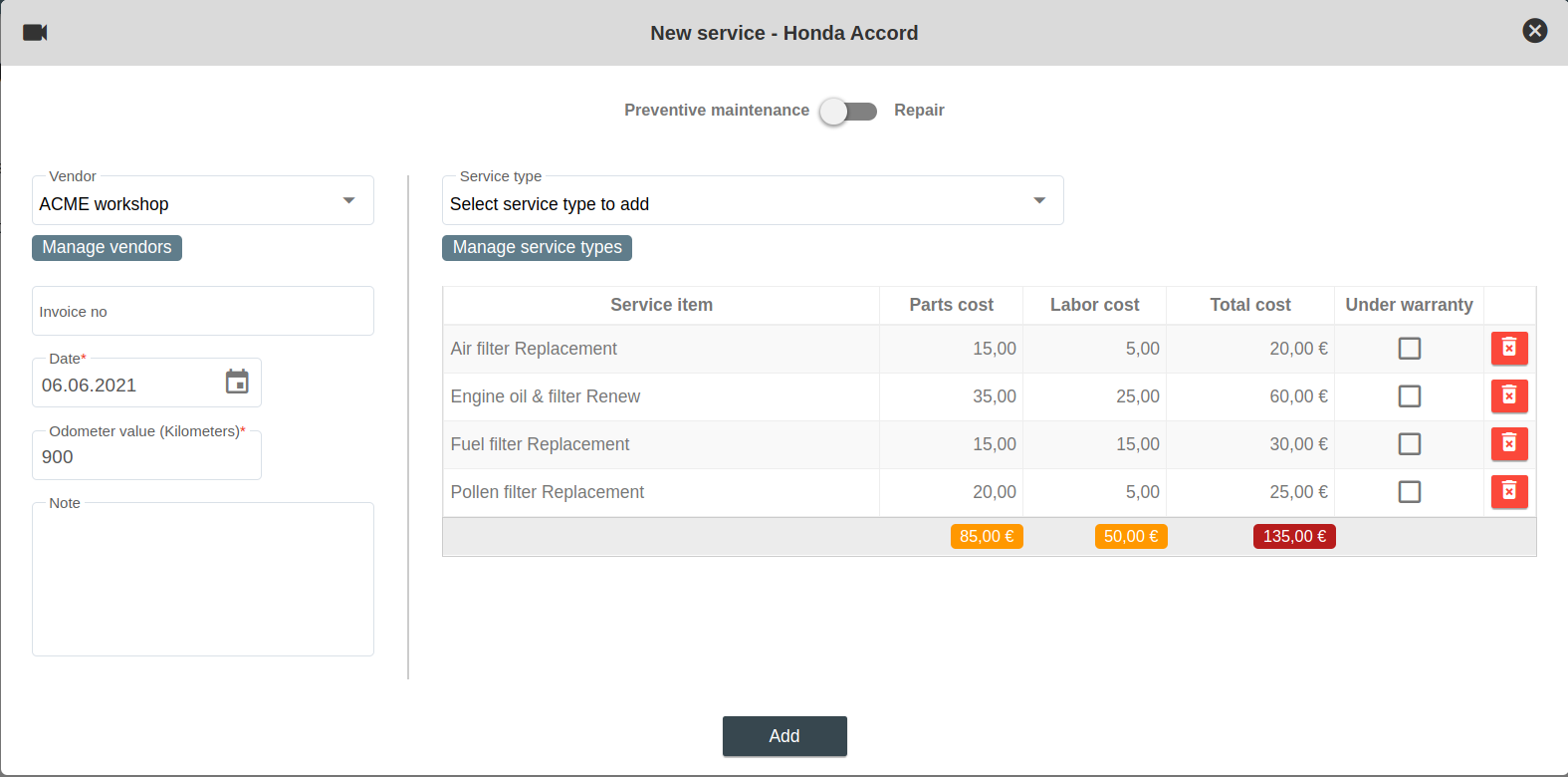
Task: Expand the Service type dropdown
Action: 752,203
